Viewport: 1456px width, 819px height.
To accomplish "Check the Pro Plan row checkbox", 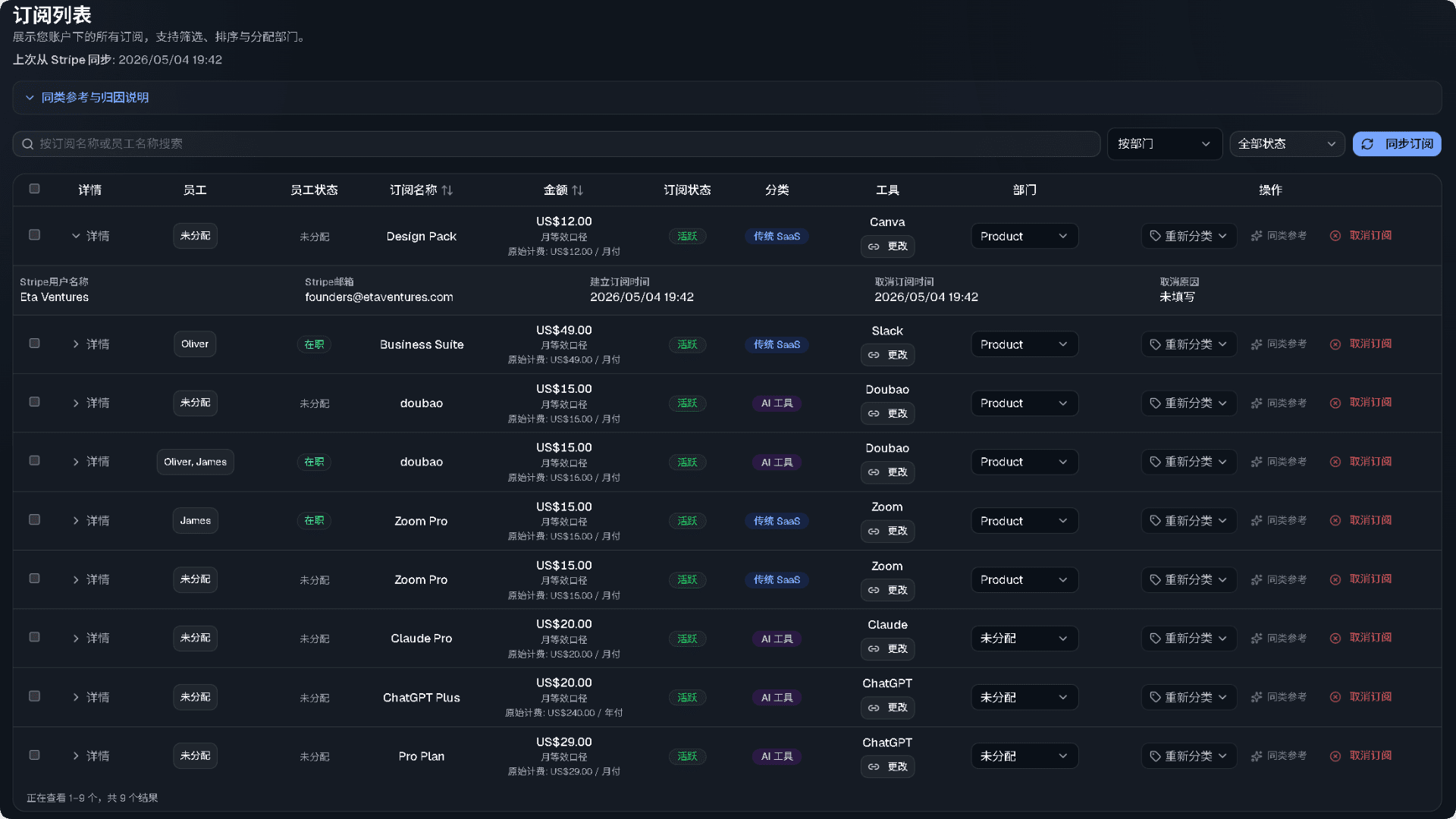I will pyautogui.click(x=34, y=755).
